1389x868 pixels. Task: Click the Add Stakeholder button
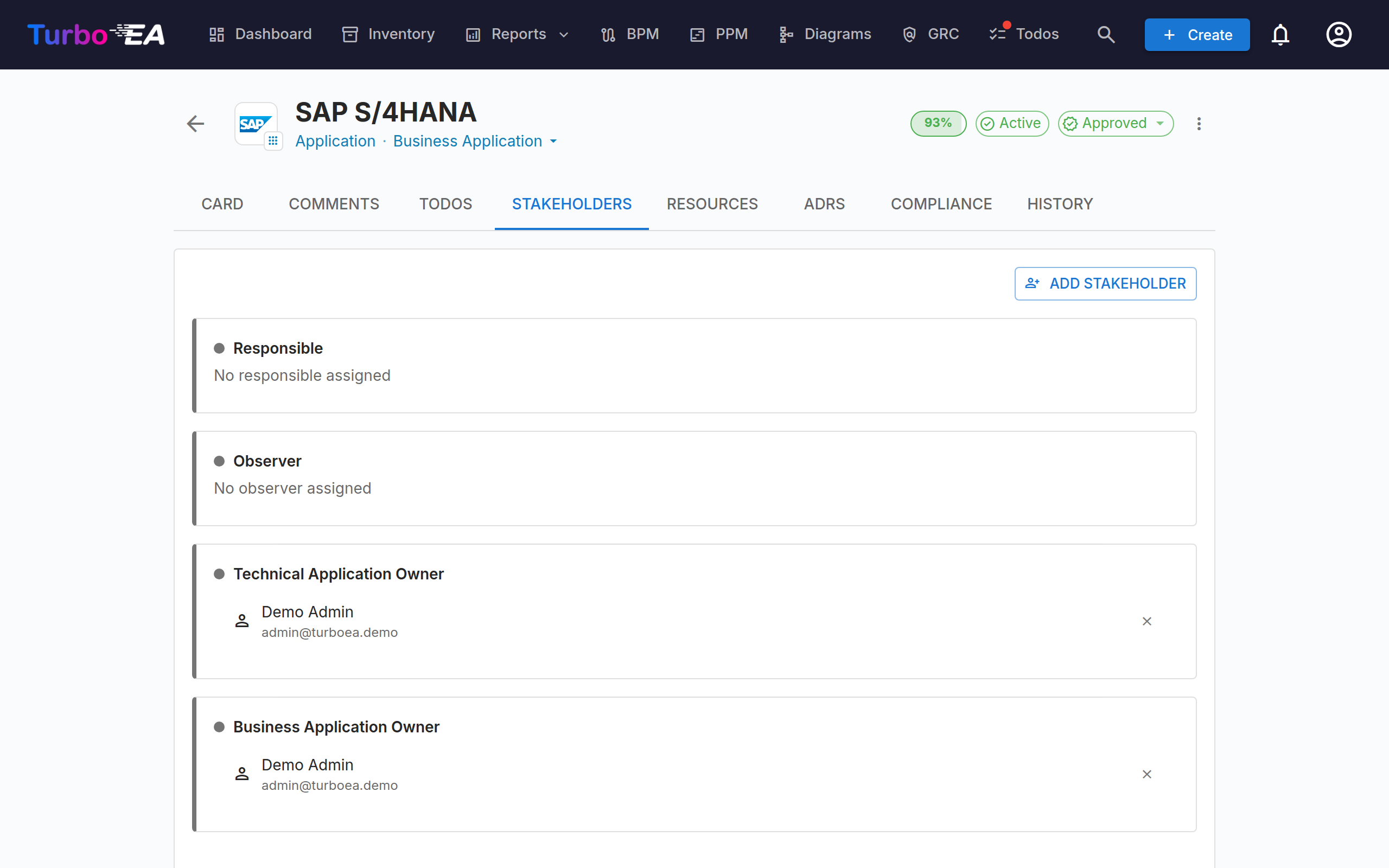coord(1105,284)
